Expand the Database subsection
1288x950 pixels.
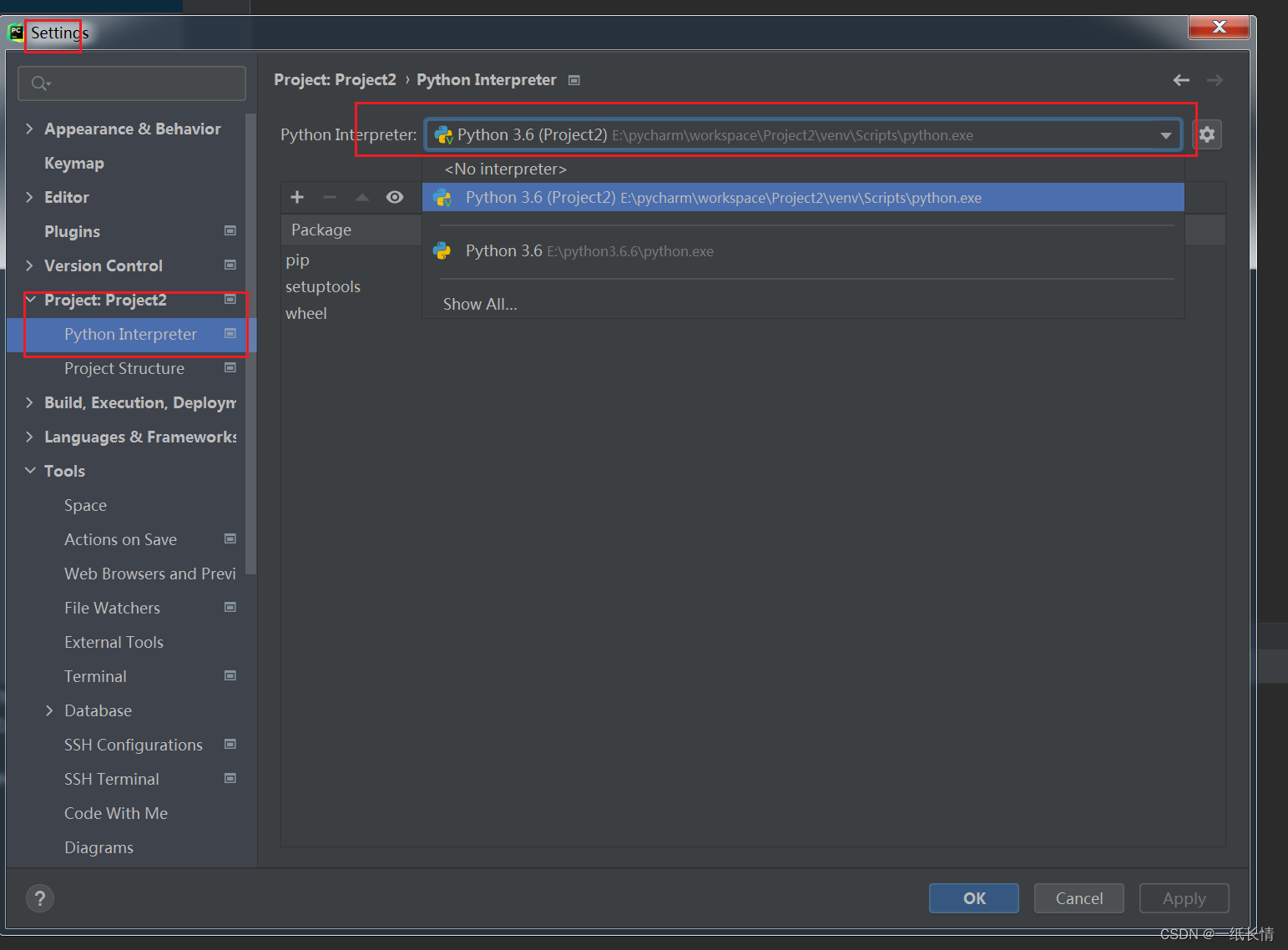tap(49, 710)
